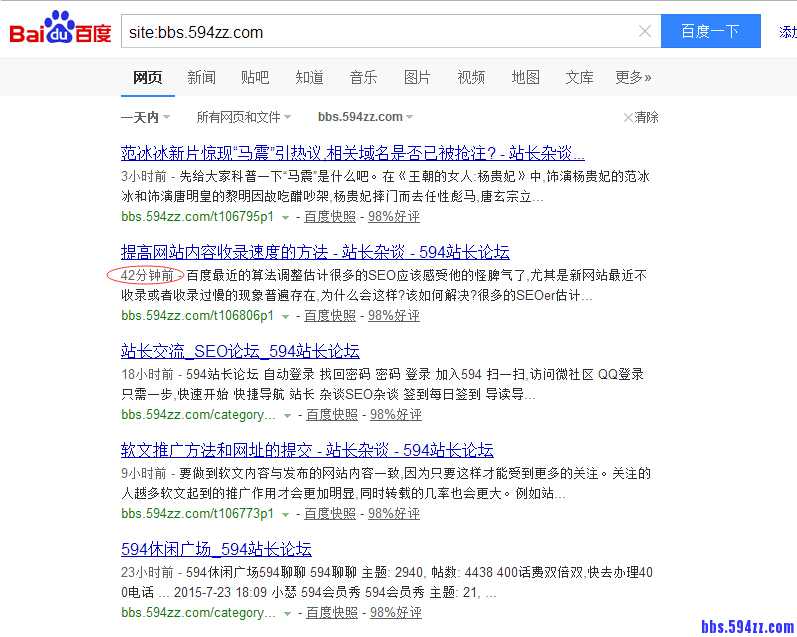797x637 pixels.
Task: Click 98%好评 for the 提高网站内容收录速度 result
Action: click(x=394, y=316)
